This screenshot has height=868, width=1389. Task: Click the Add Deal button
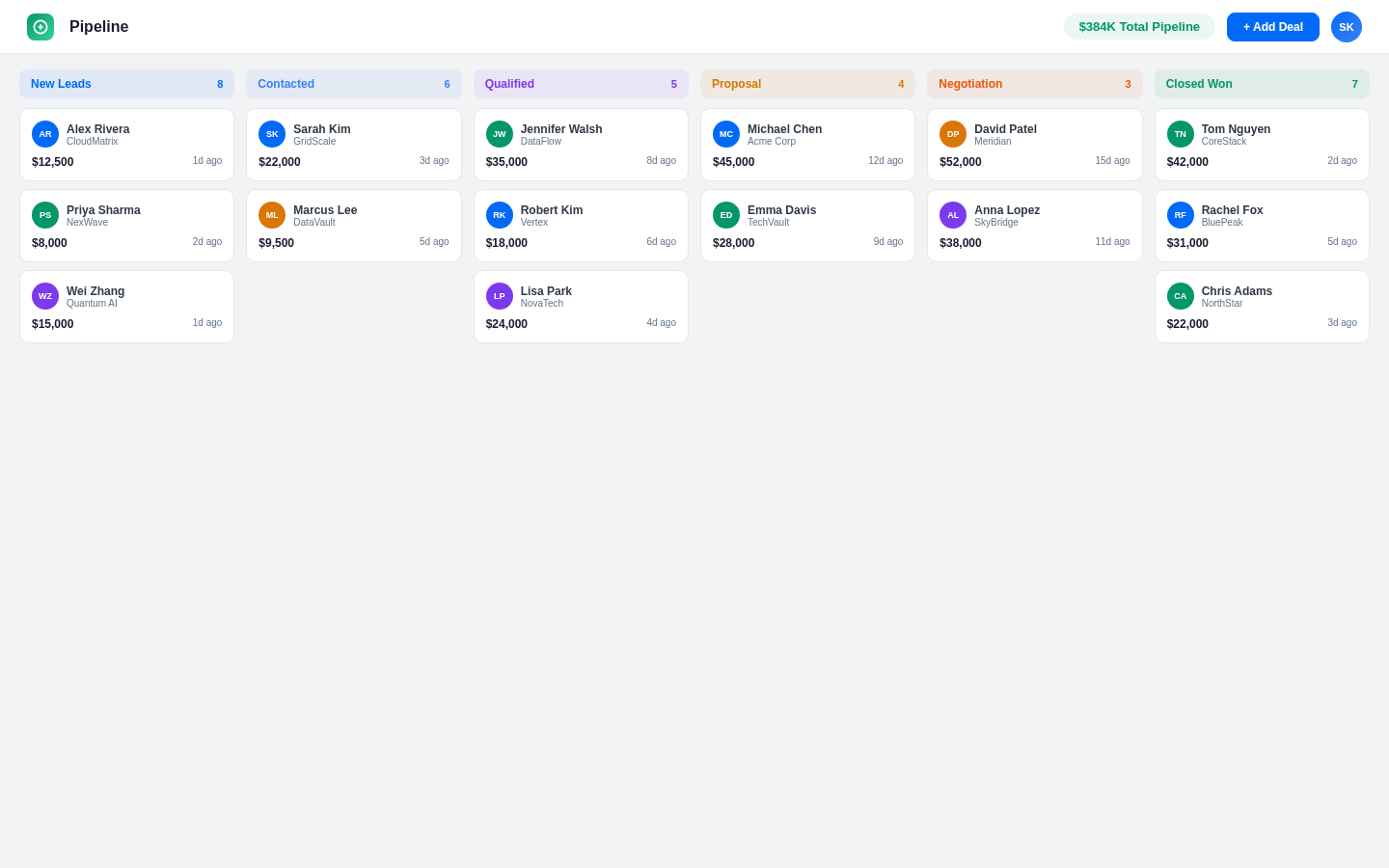(1273, 27)
